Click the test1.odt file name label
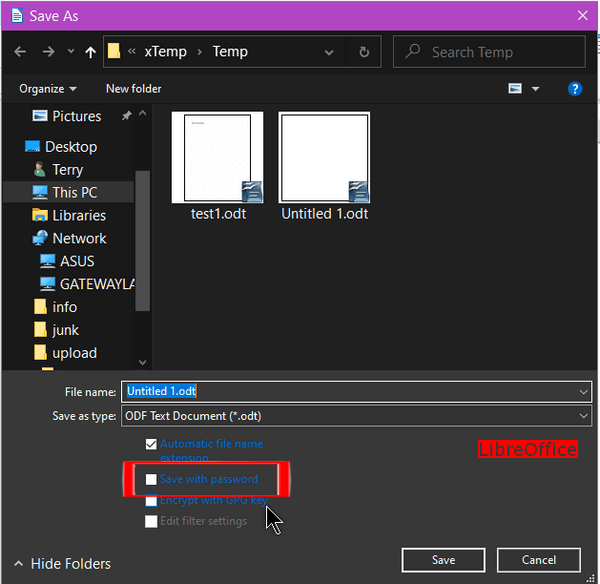Screen dimensions: 600x584 (x=218, y=214)
